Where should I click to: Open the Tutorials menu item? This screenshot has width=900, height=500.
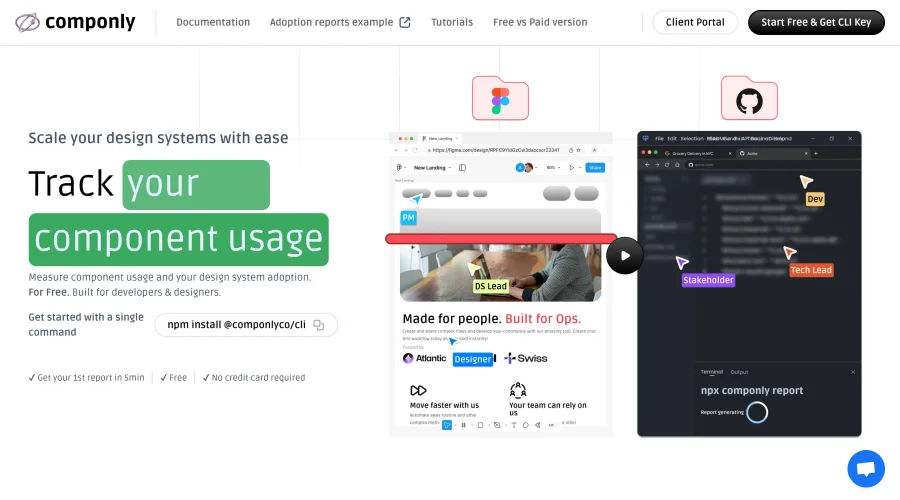[452, 22]
